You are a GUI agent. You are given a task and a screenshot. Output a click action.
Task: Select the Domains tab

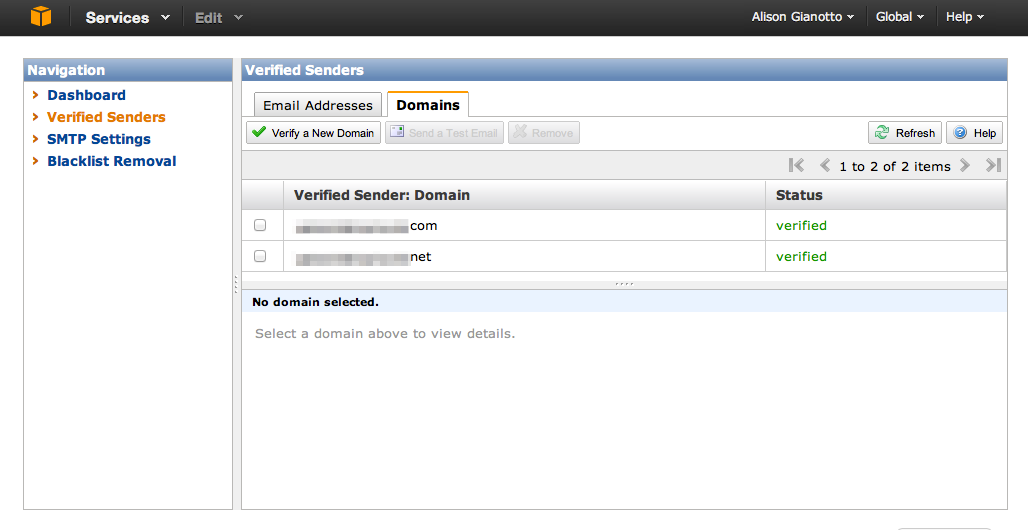[x=427, y=105]
